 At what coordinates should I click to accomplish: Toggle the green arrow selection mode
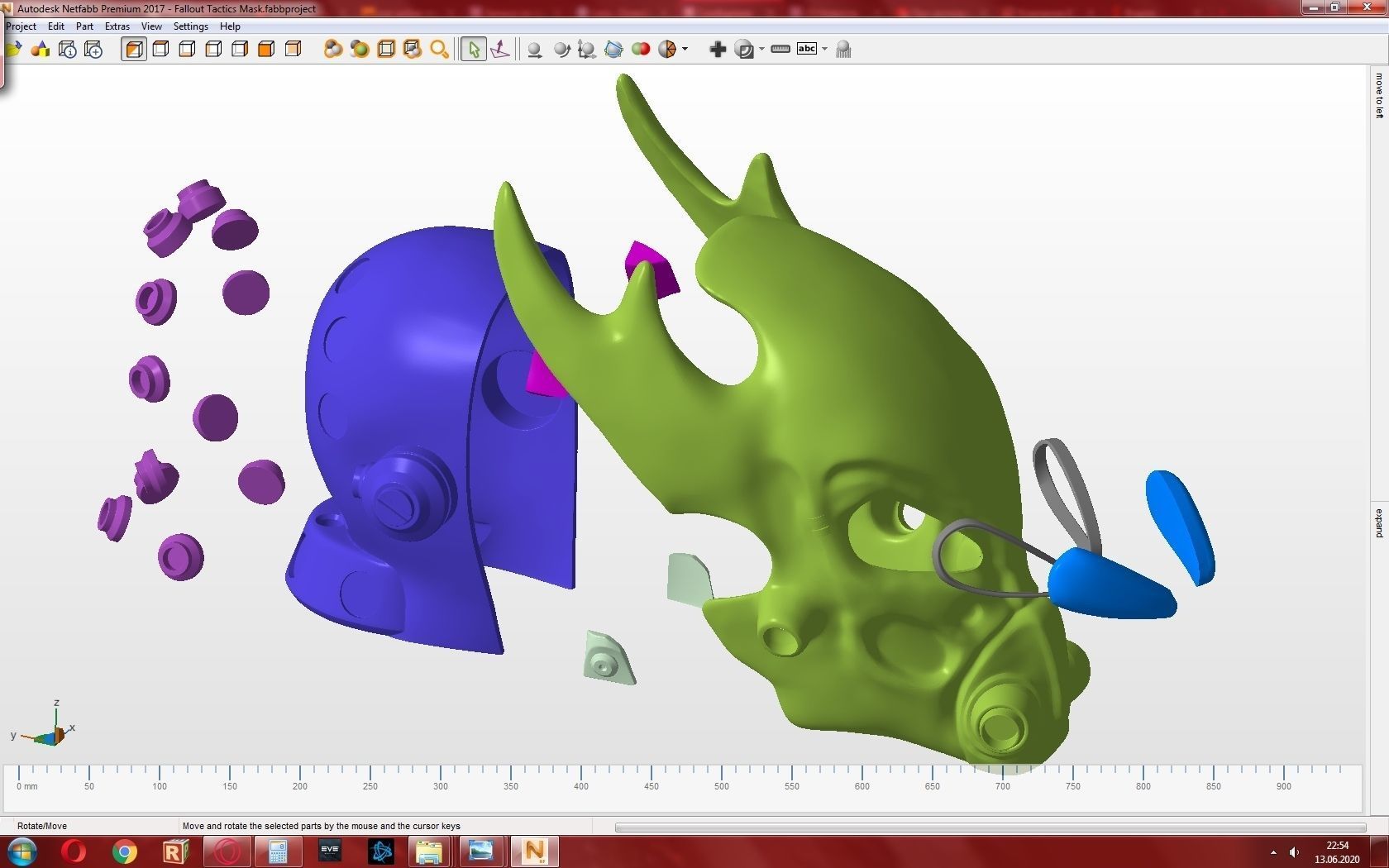474,50
